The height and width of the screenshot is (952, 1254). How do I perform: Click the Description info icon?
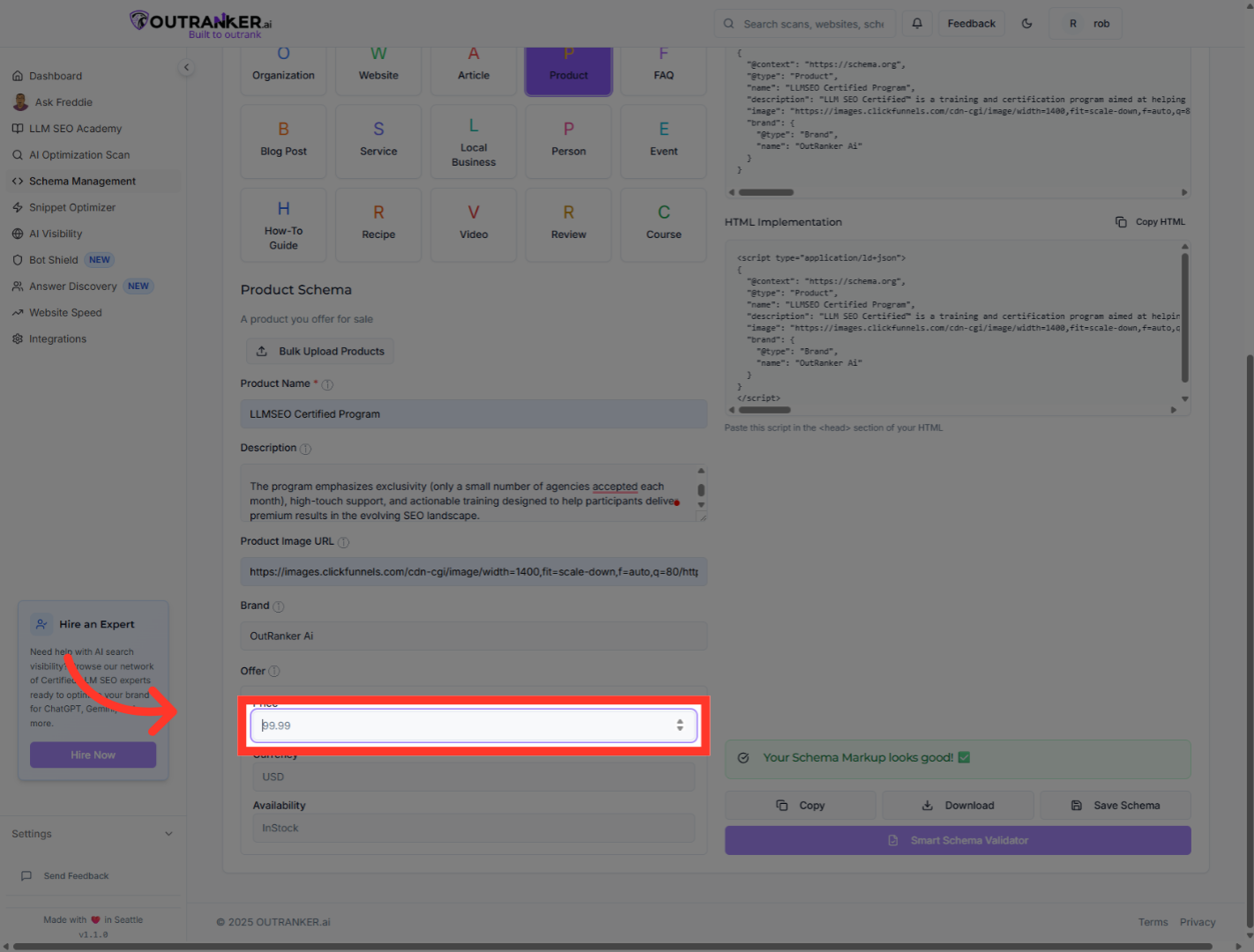tap(305, 450)
